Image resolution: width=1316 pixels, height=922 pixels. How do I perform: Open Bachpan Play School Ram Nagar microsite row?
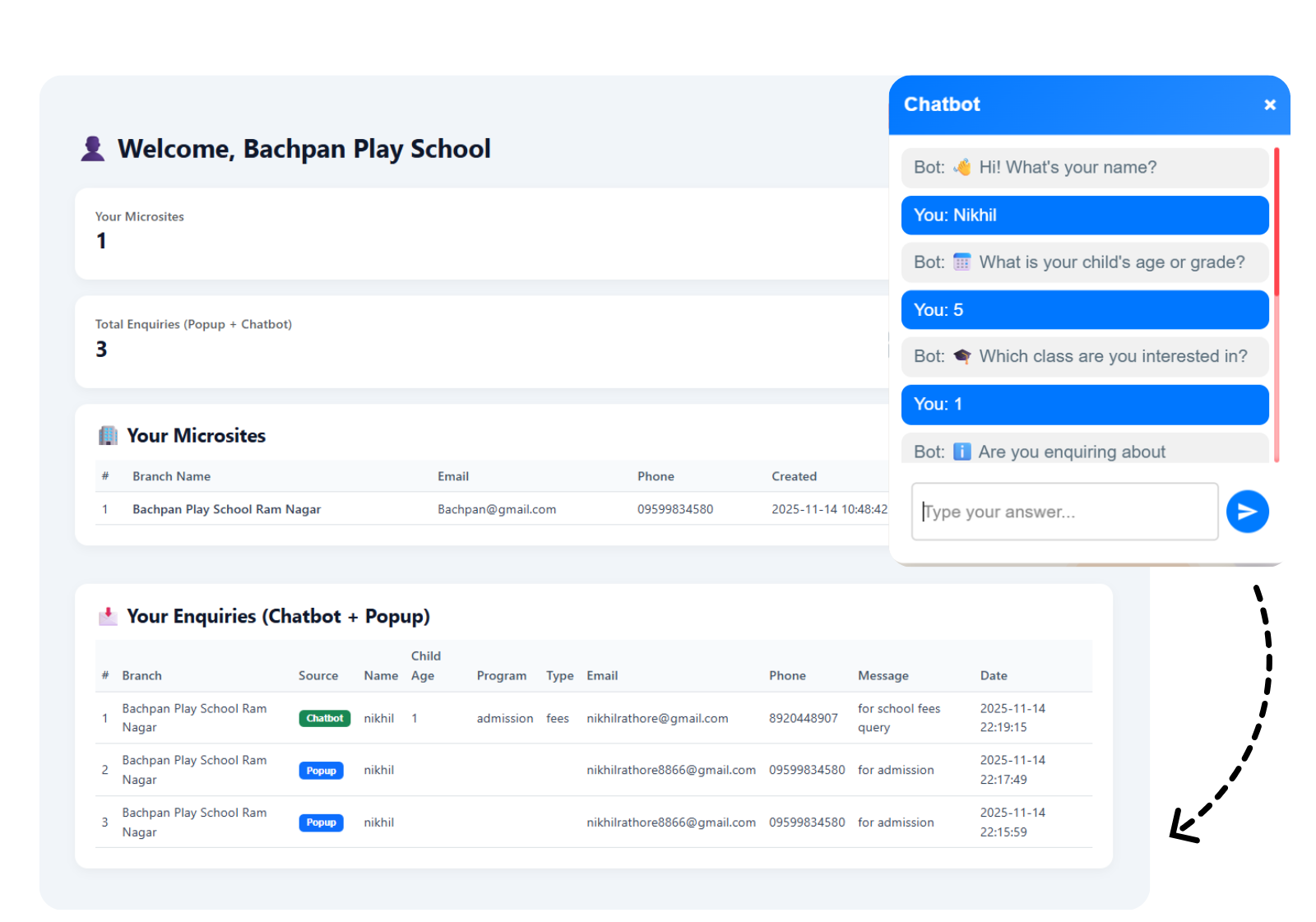click(x=226, y=509)
